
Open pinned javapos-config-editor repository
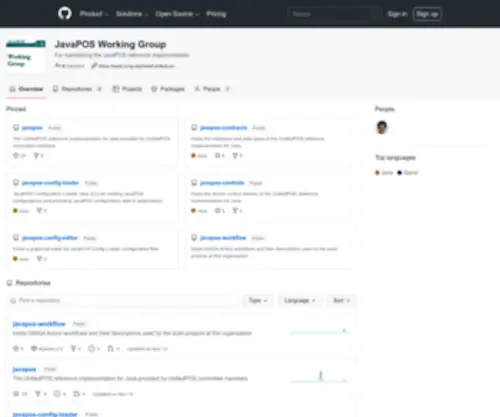click(x=50, y=238)
